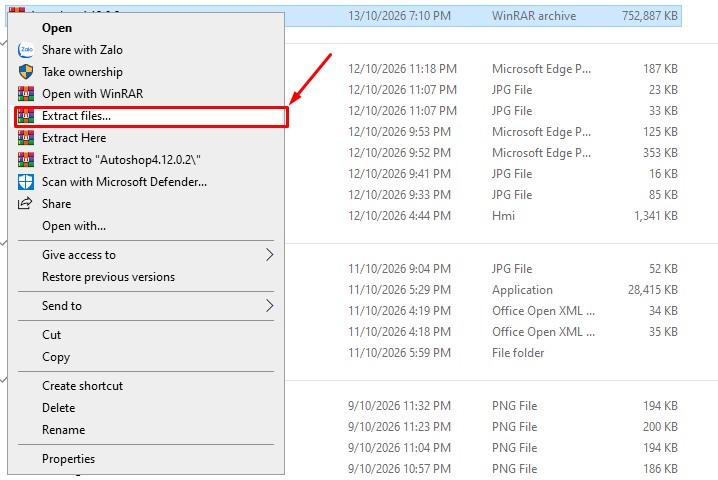
Task: Click the WinRAR icon beside Open with WinRAR
Action: click(26, 93)
